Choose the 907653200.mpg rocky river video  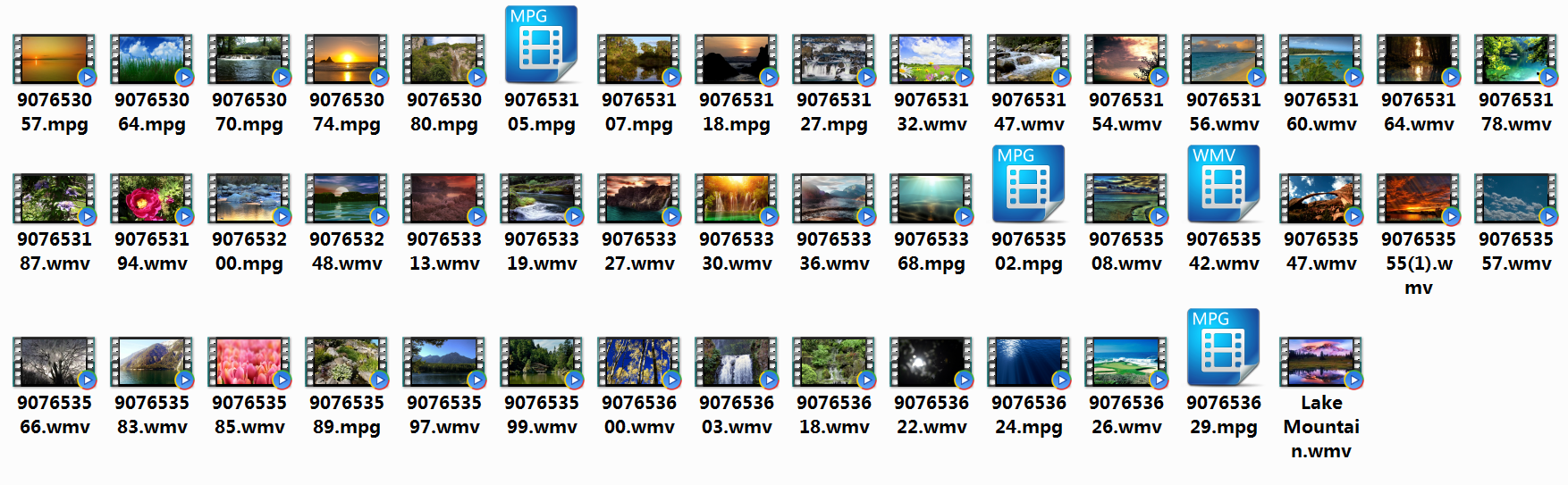[x=249, y=198]
